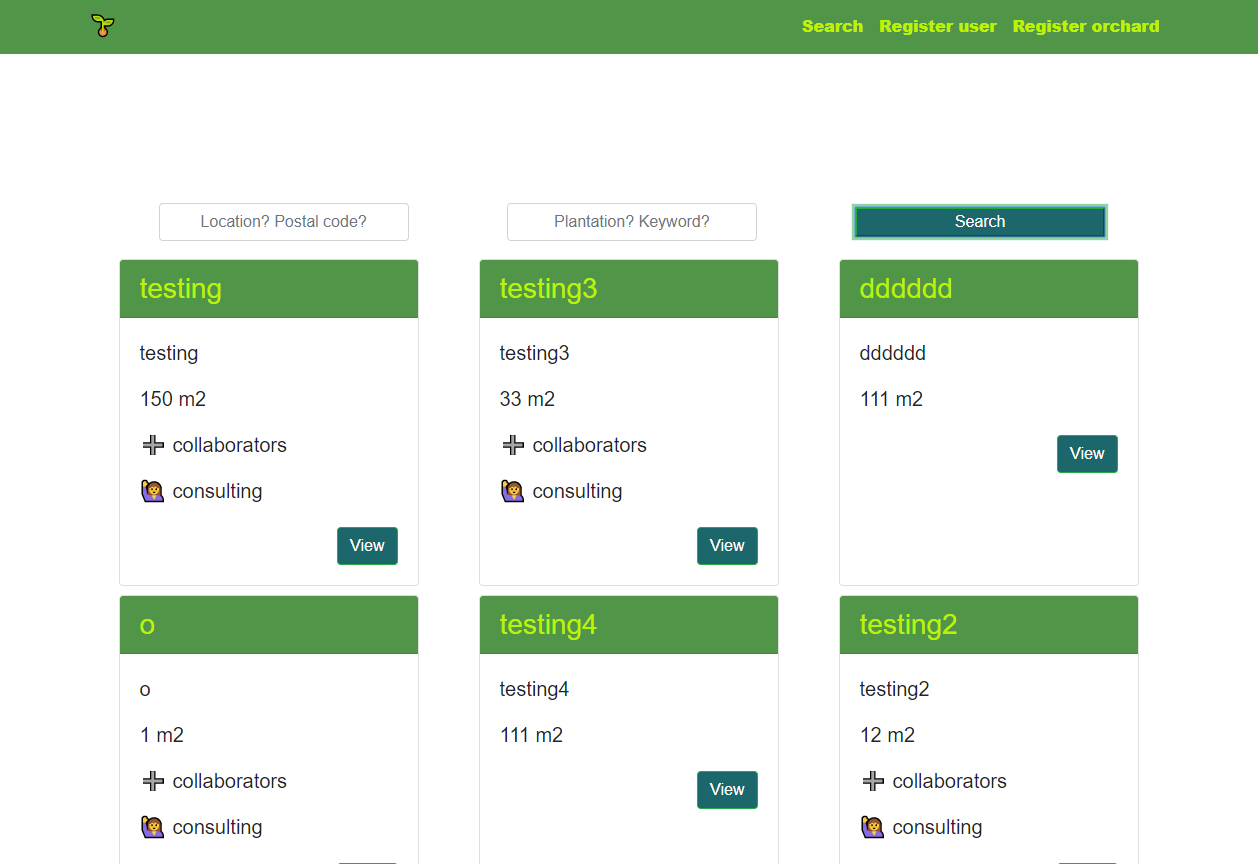Click the 150 m2 area text
The height and width of the screenshot is (864, 1258).
click(x=173, y=399)
